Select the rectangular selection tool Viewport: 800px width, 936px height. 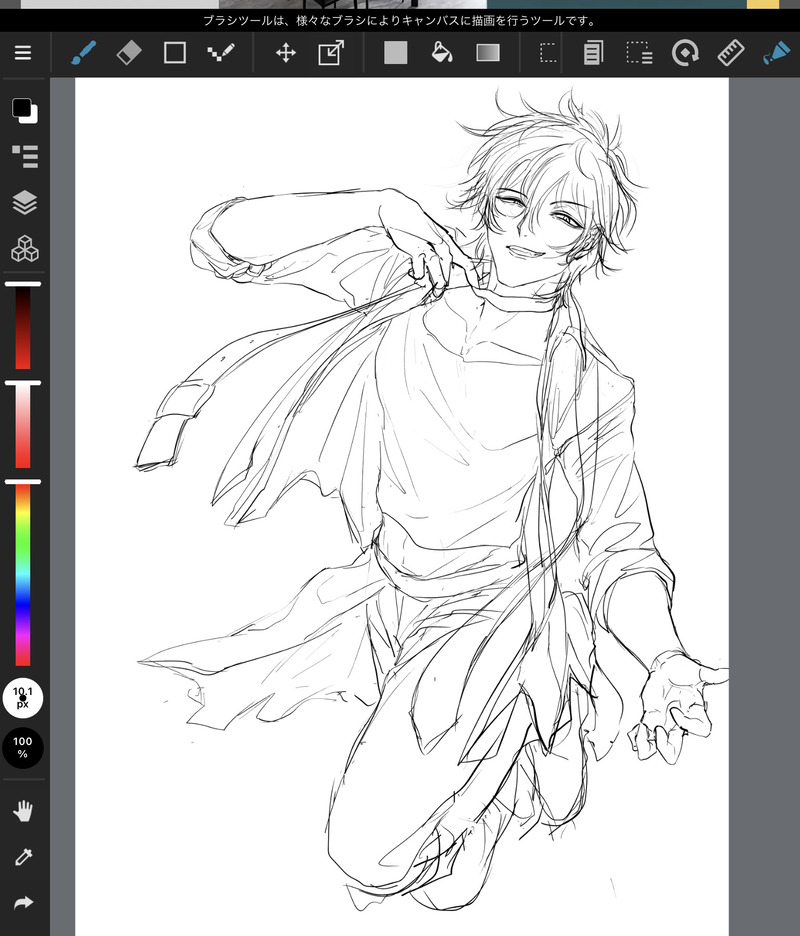547,53
